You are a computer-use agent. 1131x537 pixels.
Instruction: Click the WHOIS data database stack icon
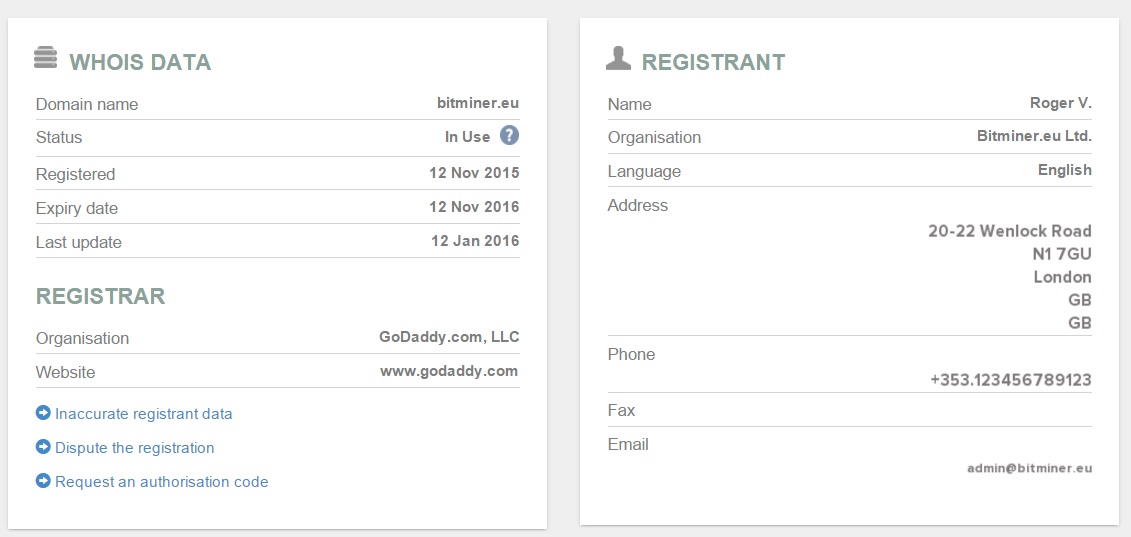tap(45, 58)
